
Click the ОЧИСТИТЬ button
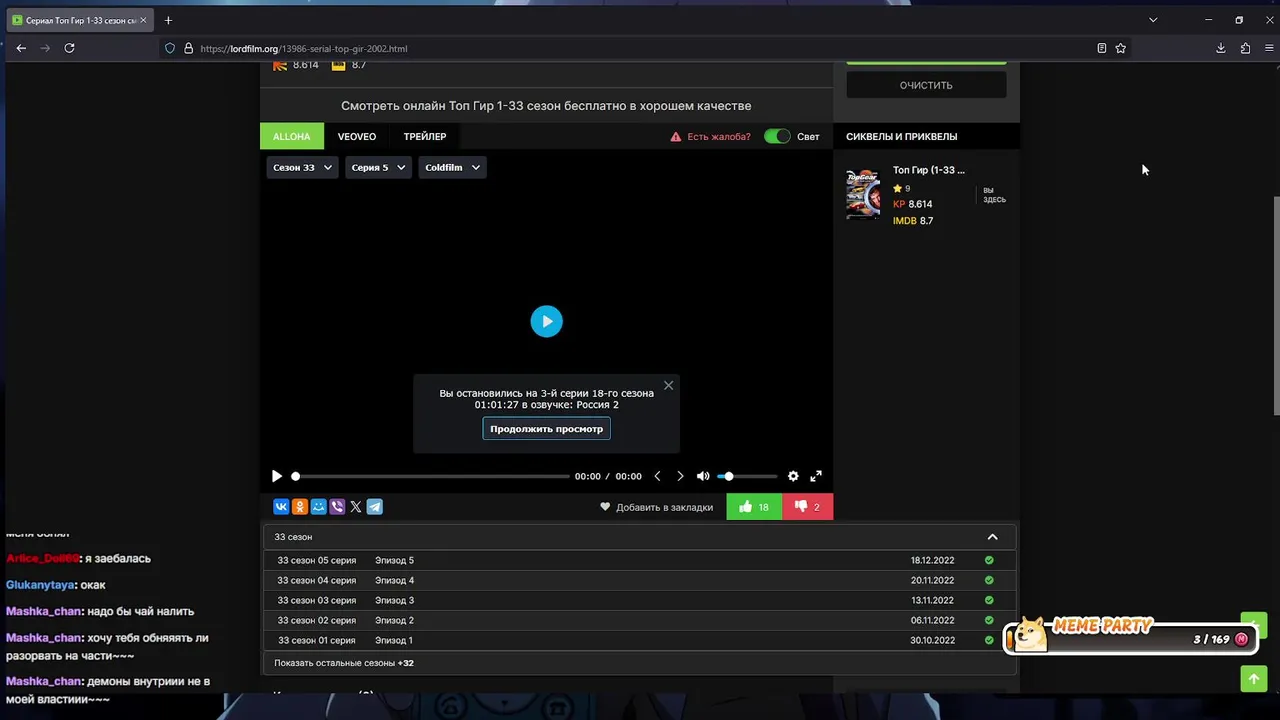coord(926,85)
